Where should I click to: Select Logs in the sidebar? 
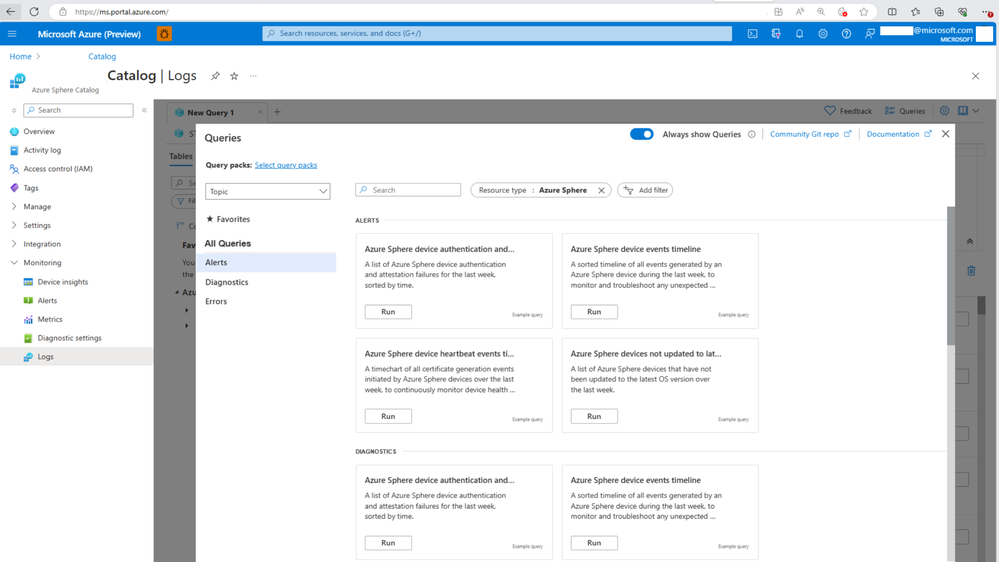[x=76, y=357]
